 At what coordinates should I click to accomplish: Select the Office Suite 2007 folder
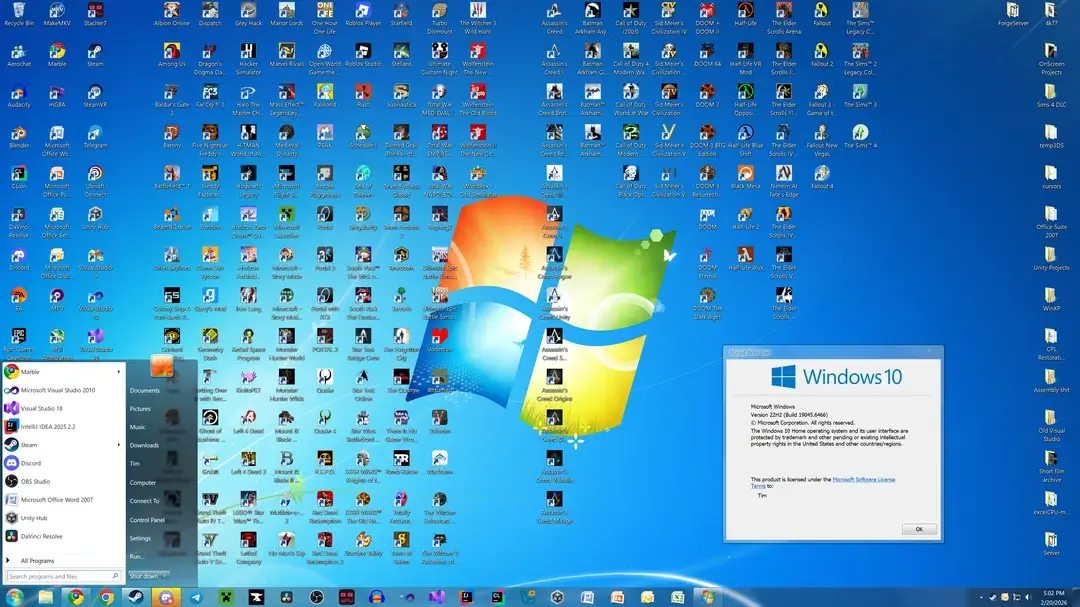1050,222
